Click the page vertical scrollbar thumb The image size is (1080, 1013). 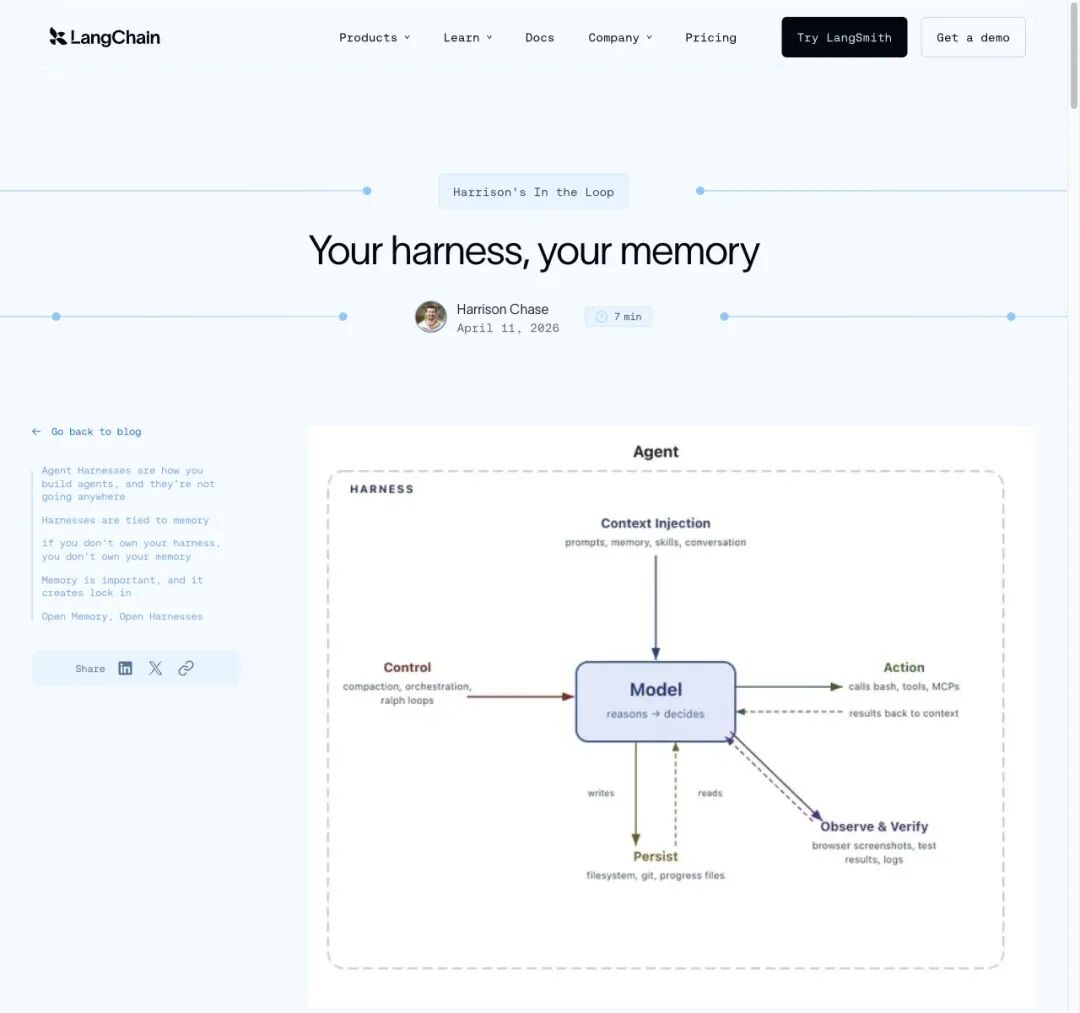tap(1074, 55)
